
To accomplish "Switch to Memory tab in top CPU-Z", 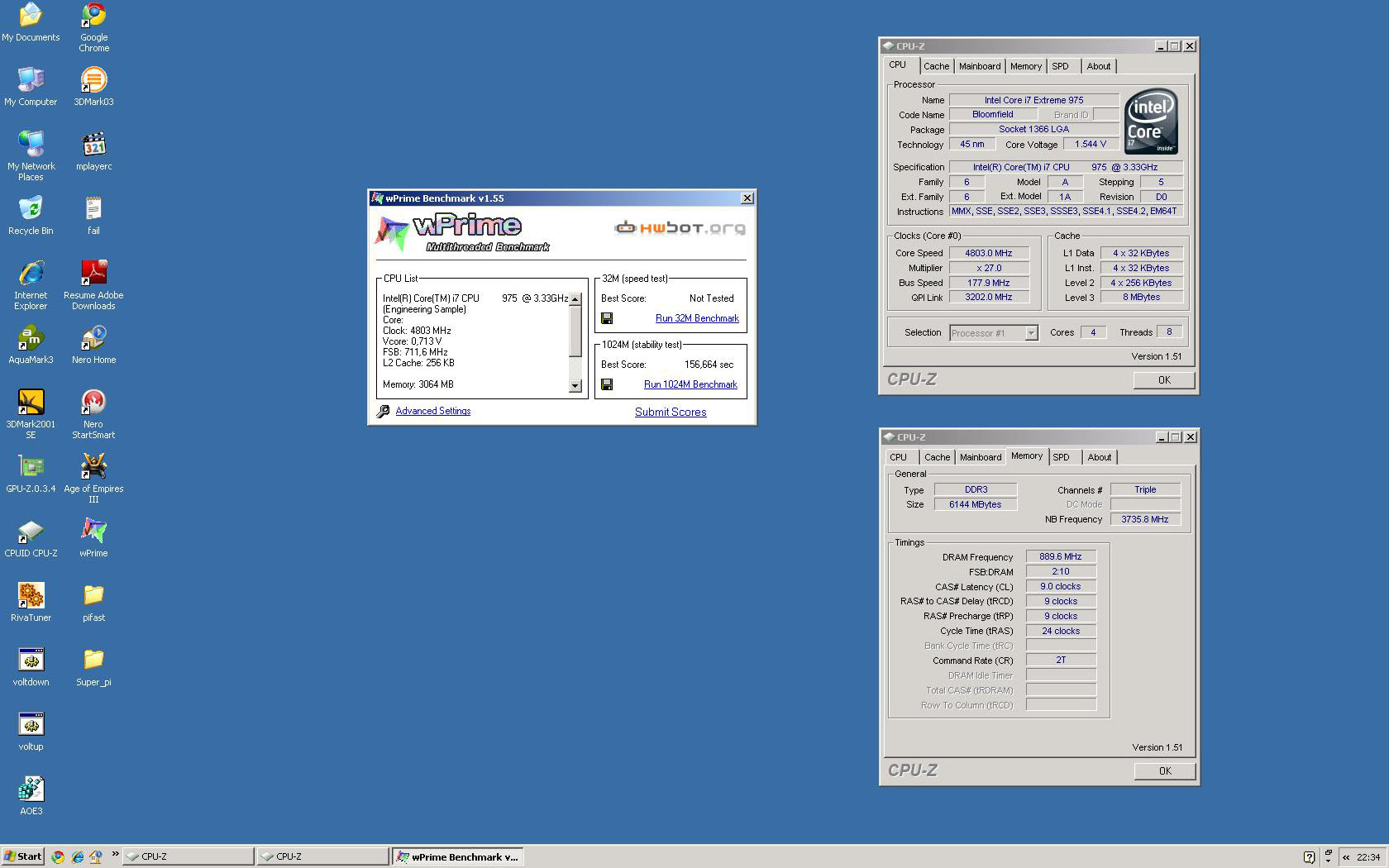I will point(1026,66).
